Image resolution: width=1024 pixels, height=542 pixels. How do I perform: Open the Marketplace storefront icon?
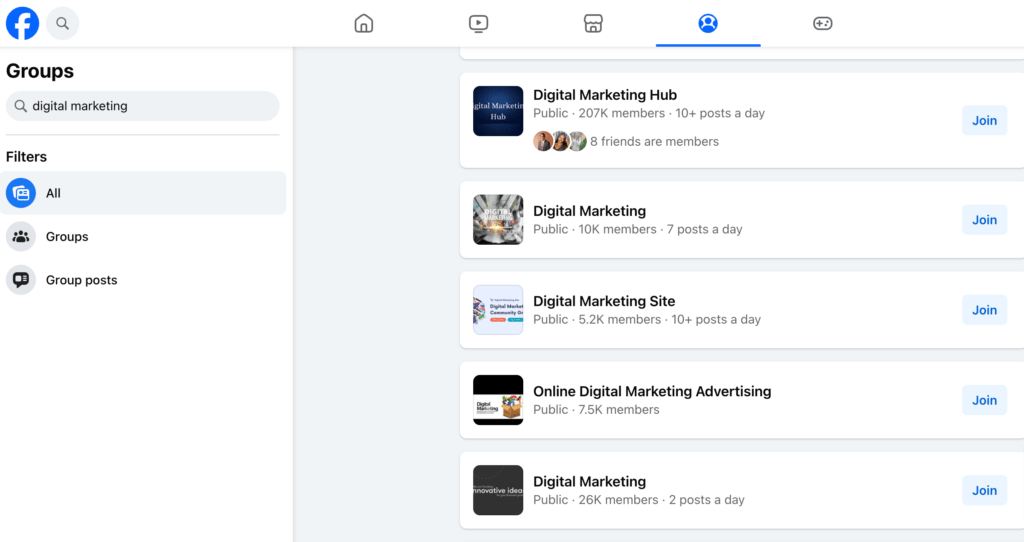coord(593,24)
